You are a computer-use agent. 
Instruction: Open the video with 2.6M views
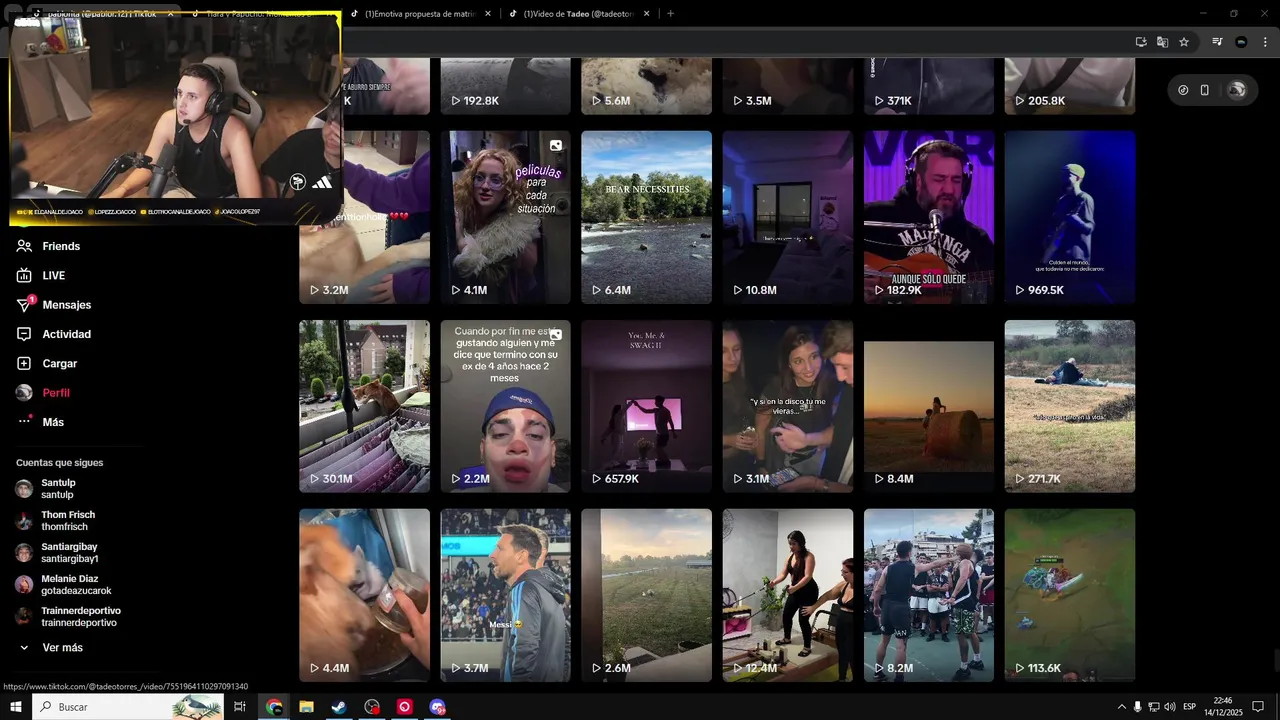[647, 595]
